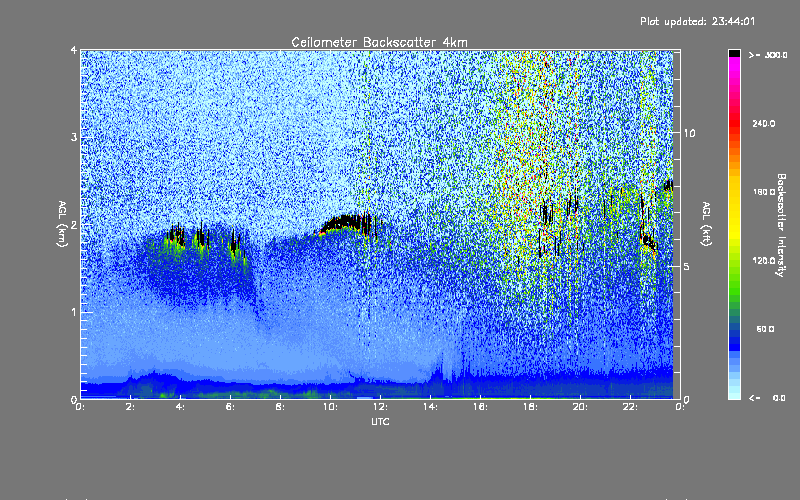Click the black cloud patch at the plot's right edge

click(668, 185)
